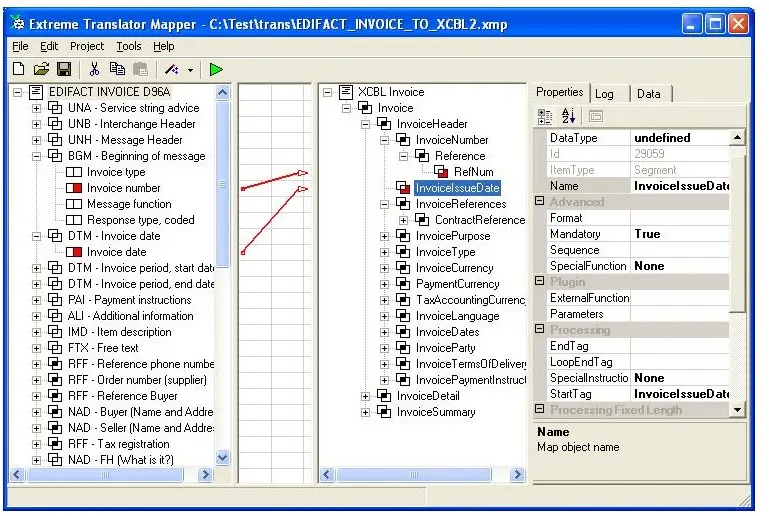
Task: Expand the InvoiceCurrency node
Action: [384, 268]
